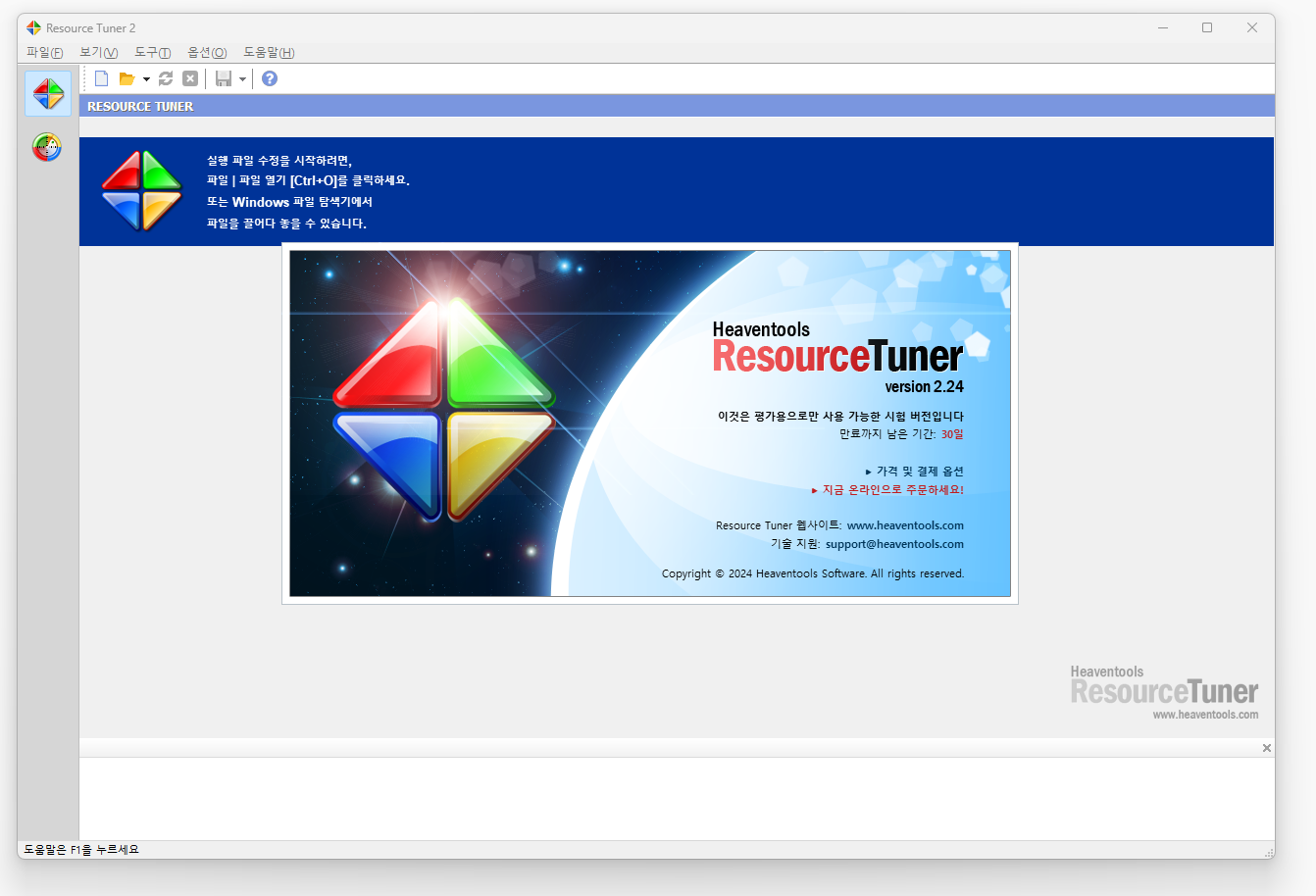
Task: Open the 도구(T) menu
Action: pos(153,53)
